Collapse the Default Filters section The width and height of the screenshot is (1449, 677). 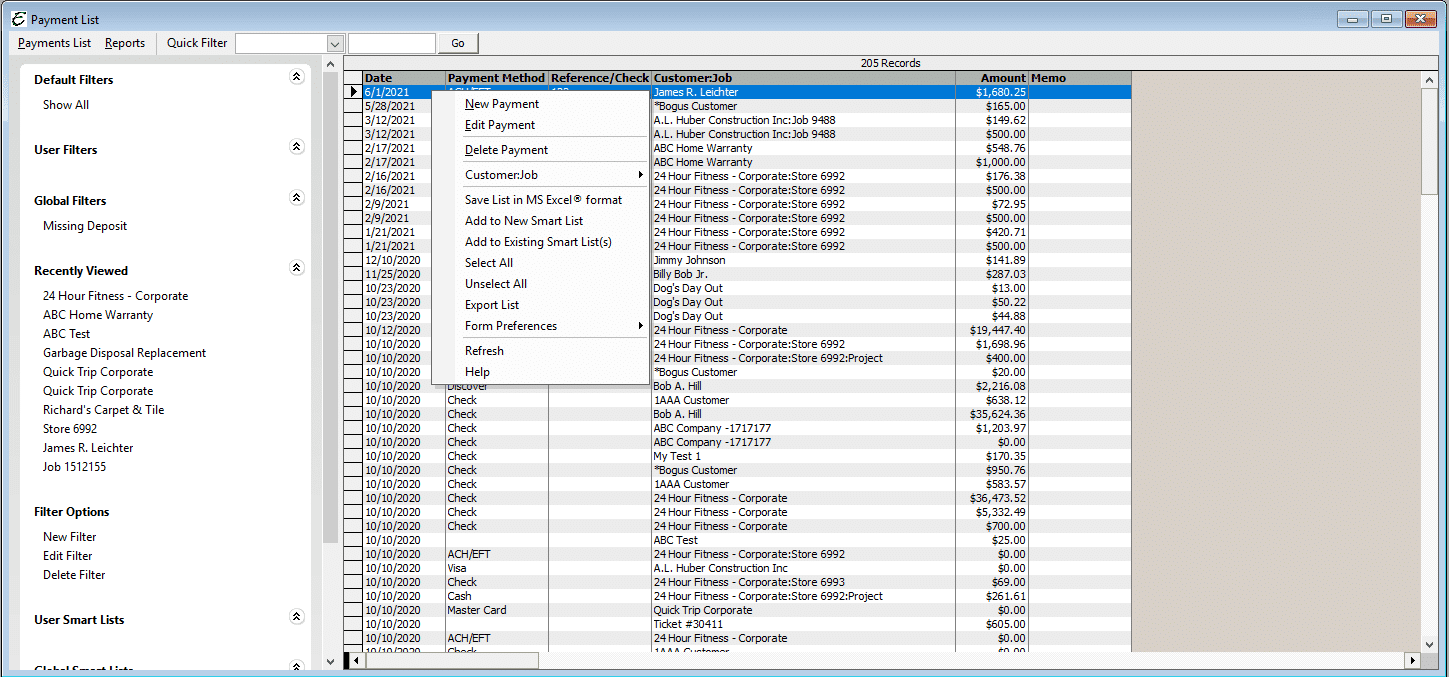pos(296,77)
